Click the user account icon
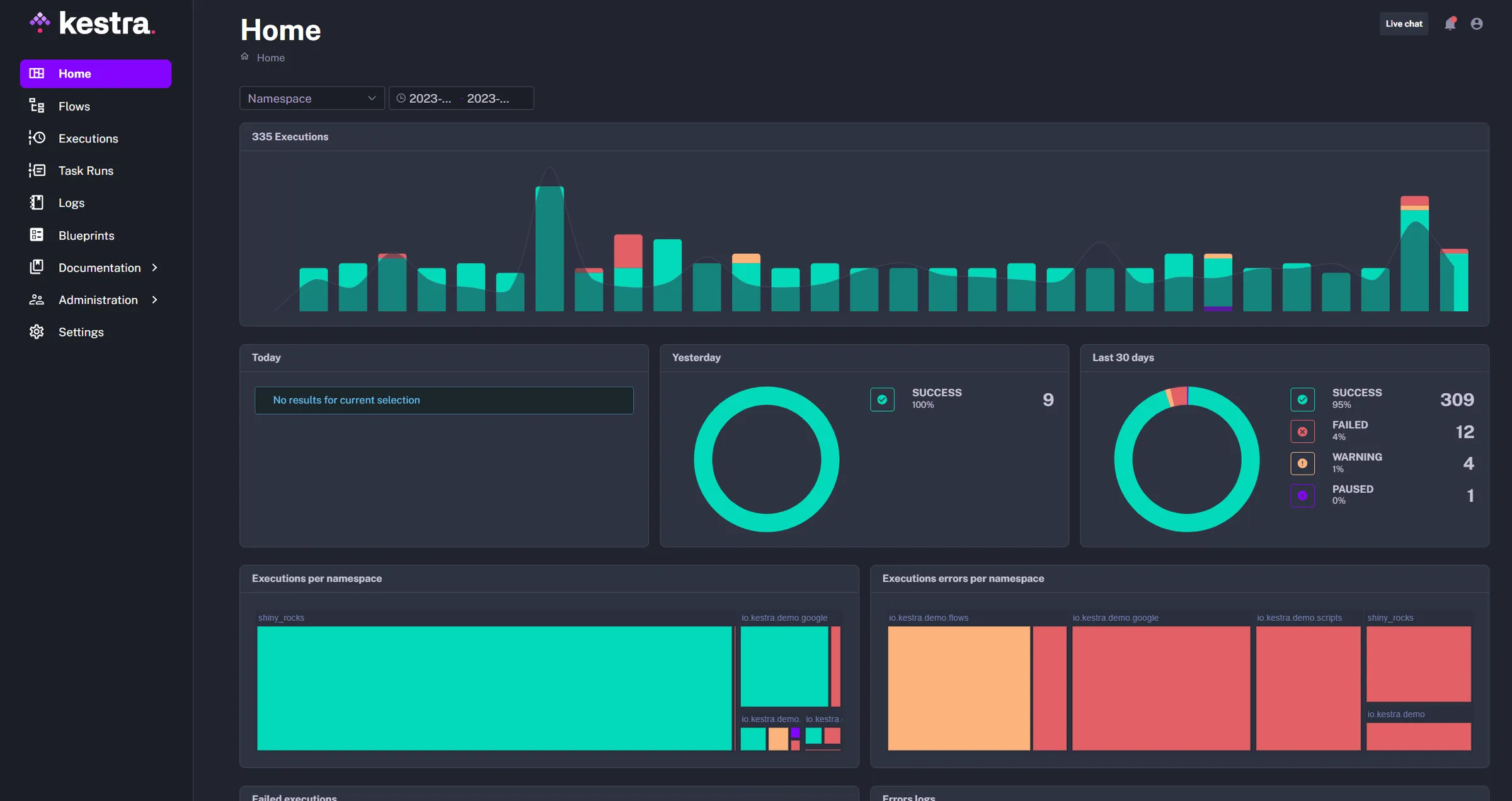The height and width of the screenshot is (801, 1512). coord(1477,23)
